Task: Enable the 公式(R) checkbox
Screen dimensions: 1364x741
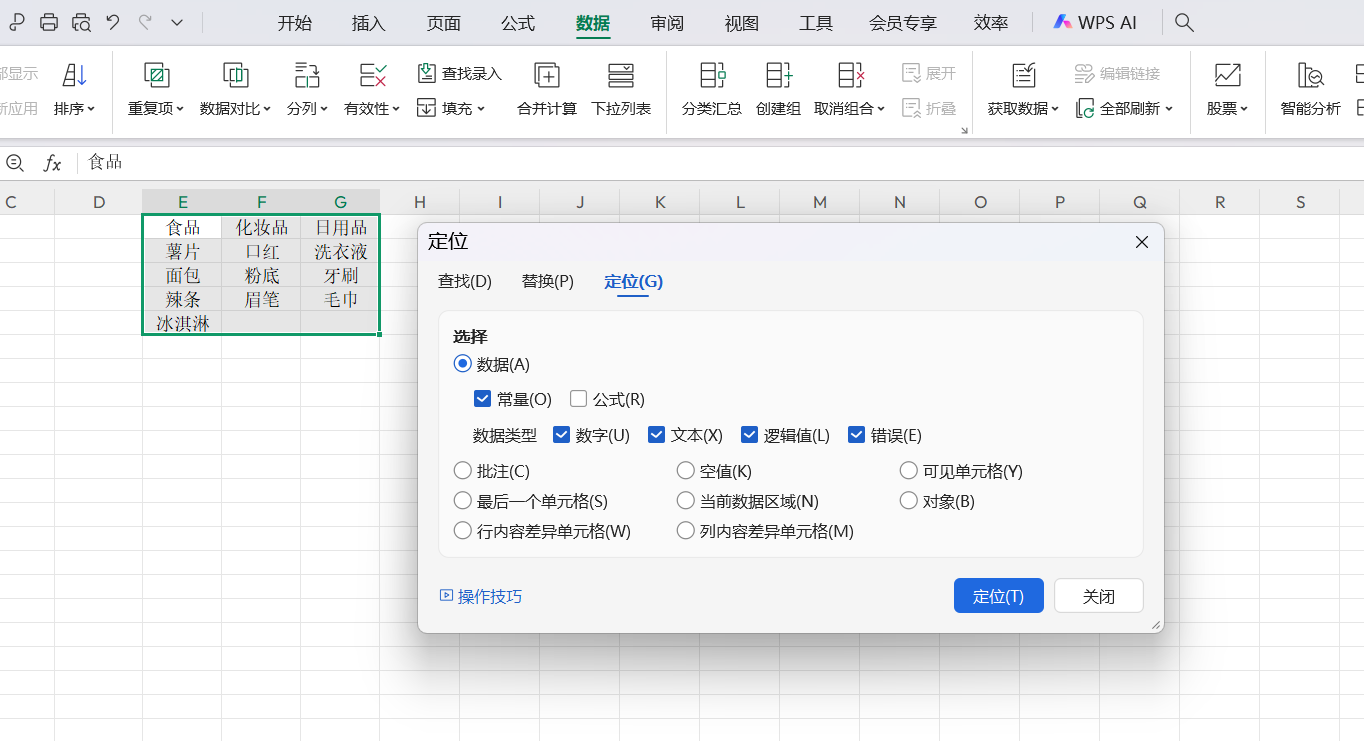Action: tap(578, 399)
